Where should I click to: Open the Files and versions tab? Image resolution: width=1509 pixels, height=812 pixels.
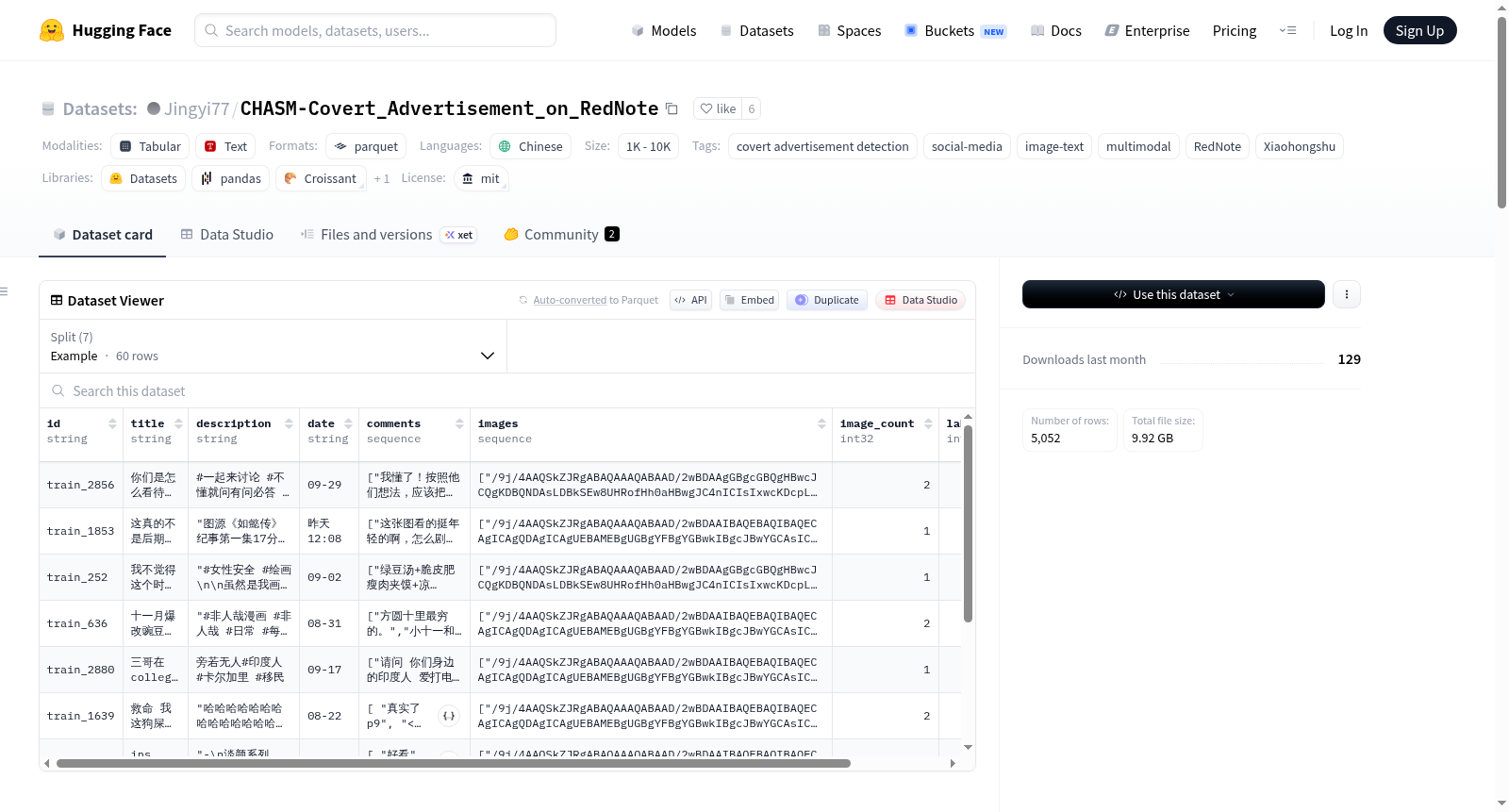388,235
